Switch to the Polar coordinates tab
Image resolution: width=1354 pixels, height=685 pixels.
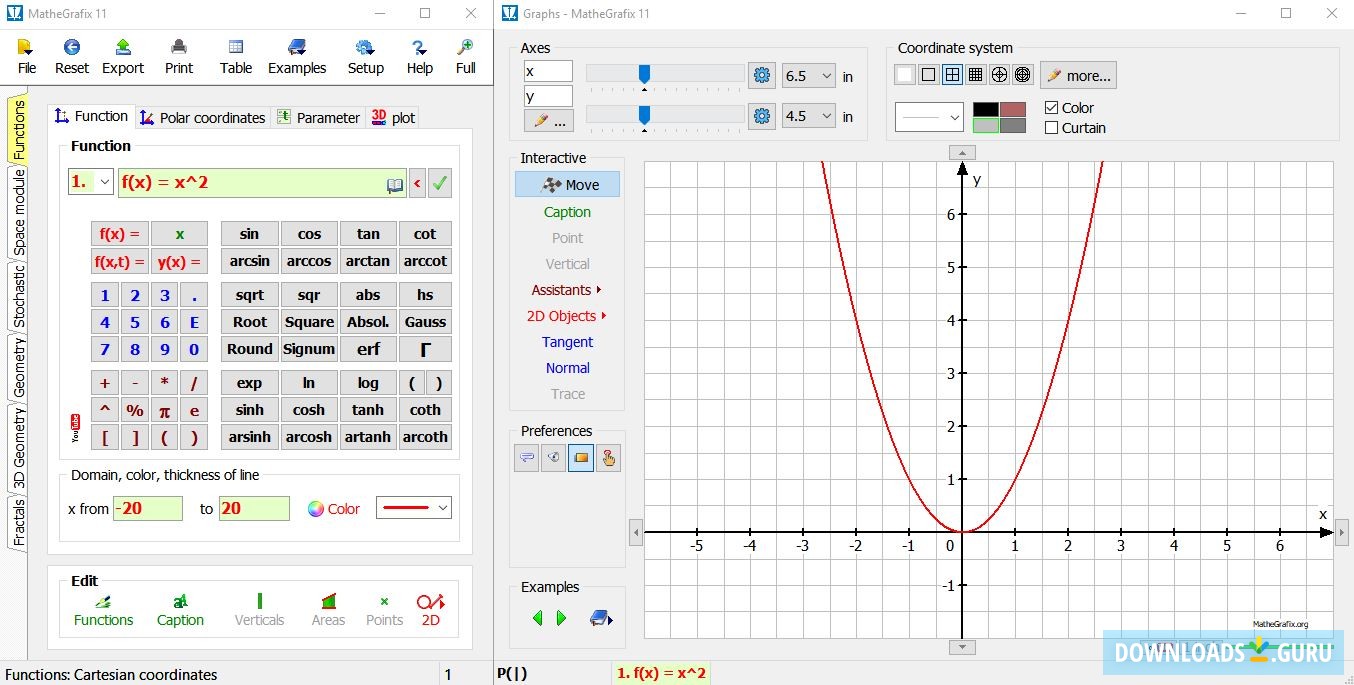click(x=202, y=117)
